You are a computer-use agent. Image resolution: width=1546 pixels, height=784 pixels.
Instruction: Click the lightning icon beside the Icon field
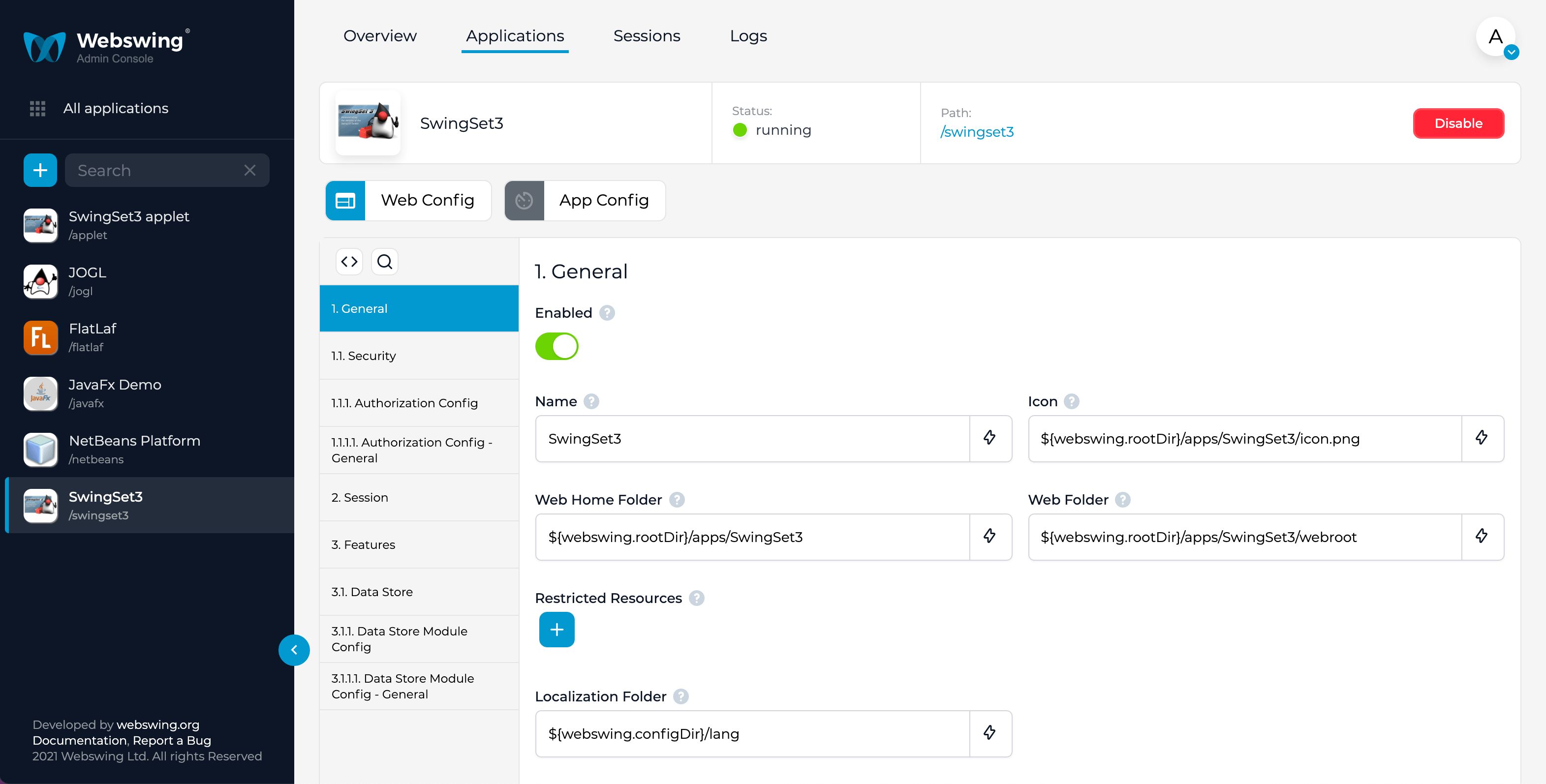click(x=1483, y=439)
